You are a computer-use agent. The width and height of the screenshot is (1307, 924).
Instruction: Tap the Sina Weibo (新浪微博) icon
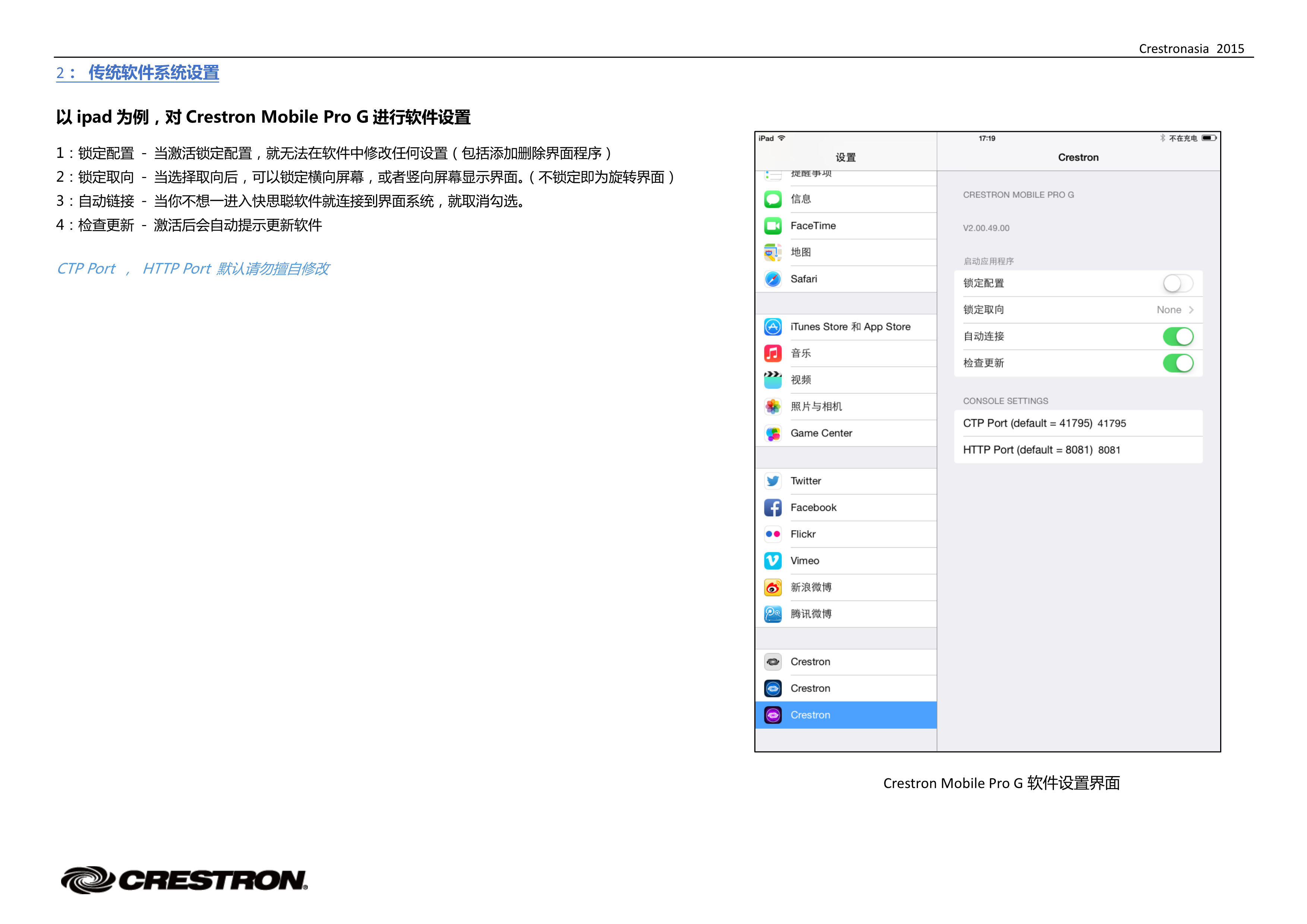773,587
